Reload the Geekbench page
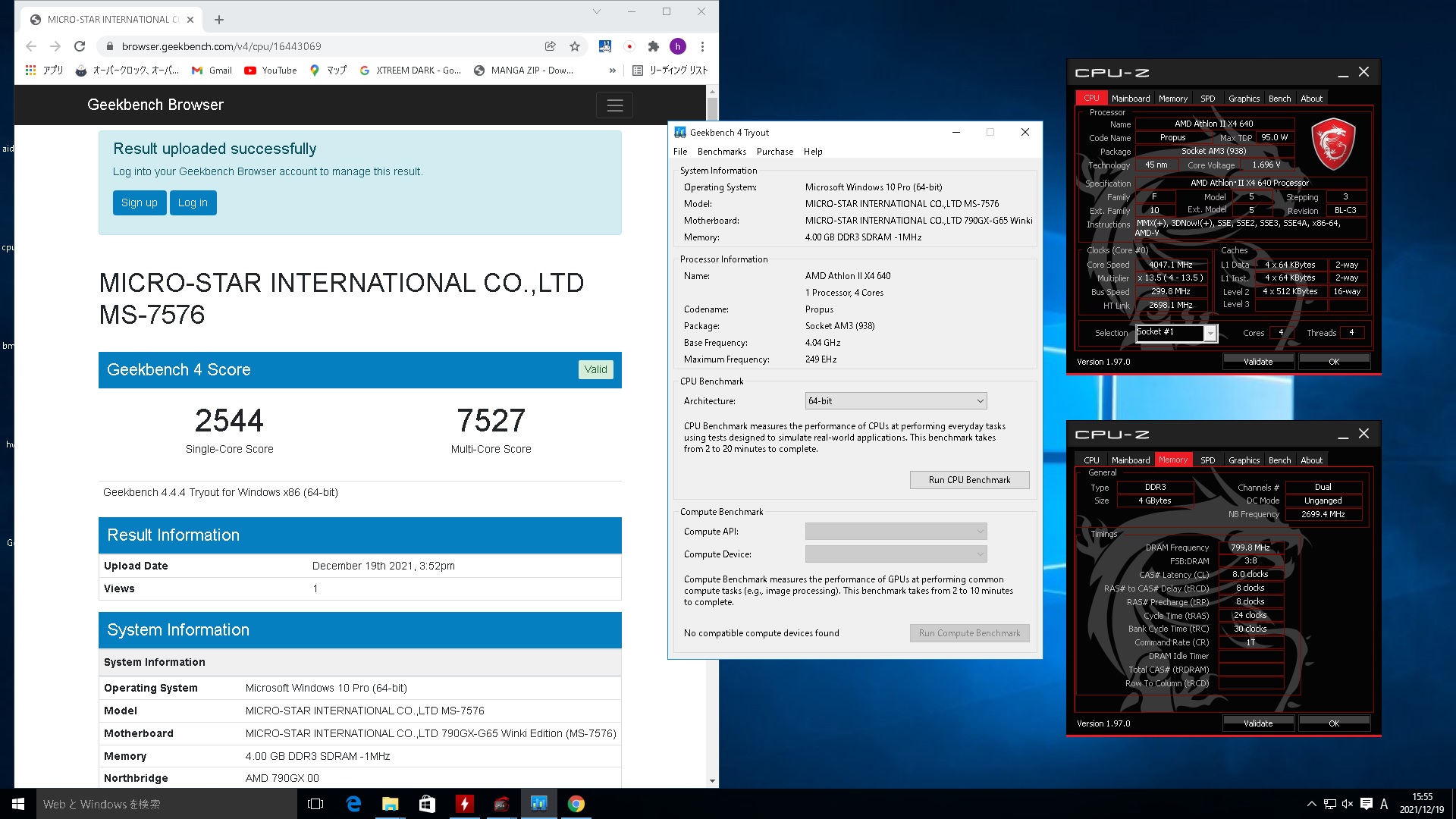 [80, 46]
